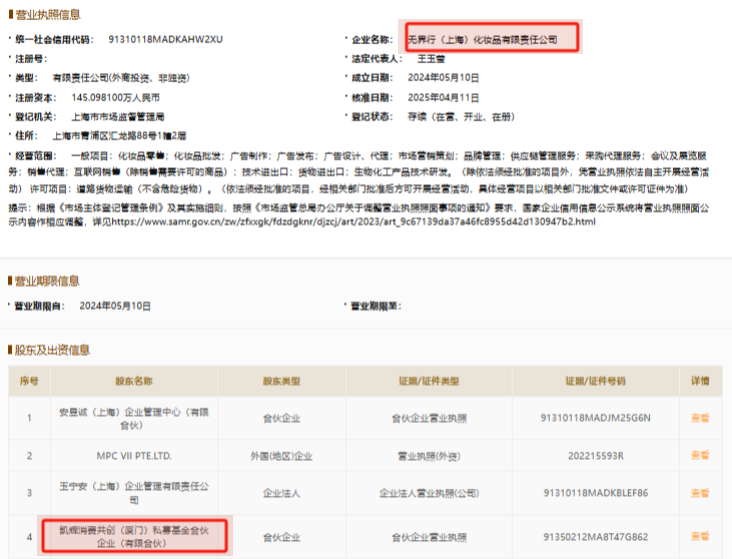Click 企业法人营业执照(公司) certificate type cell
Image resolution: width=732 pixels, height=559 pixels.
click(429, 493)
